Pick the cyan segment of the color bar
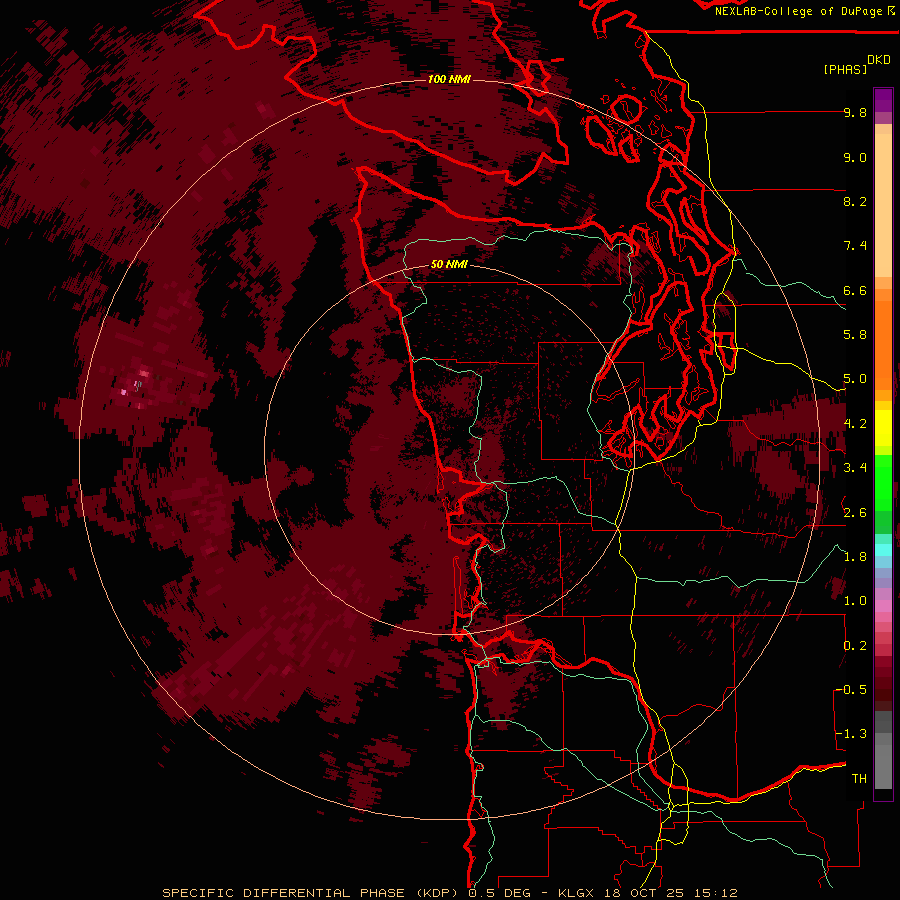Viewport: 900px width, 900px height. tap(883, 550)
